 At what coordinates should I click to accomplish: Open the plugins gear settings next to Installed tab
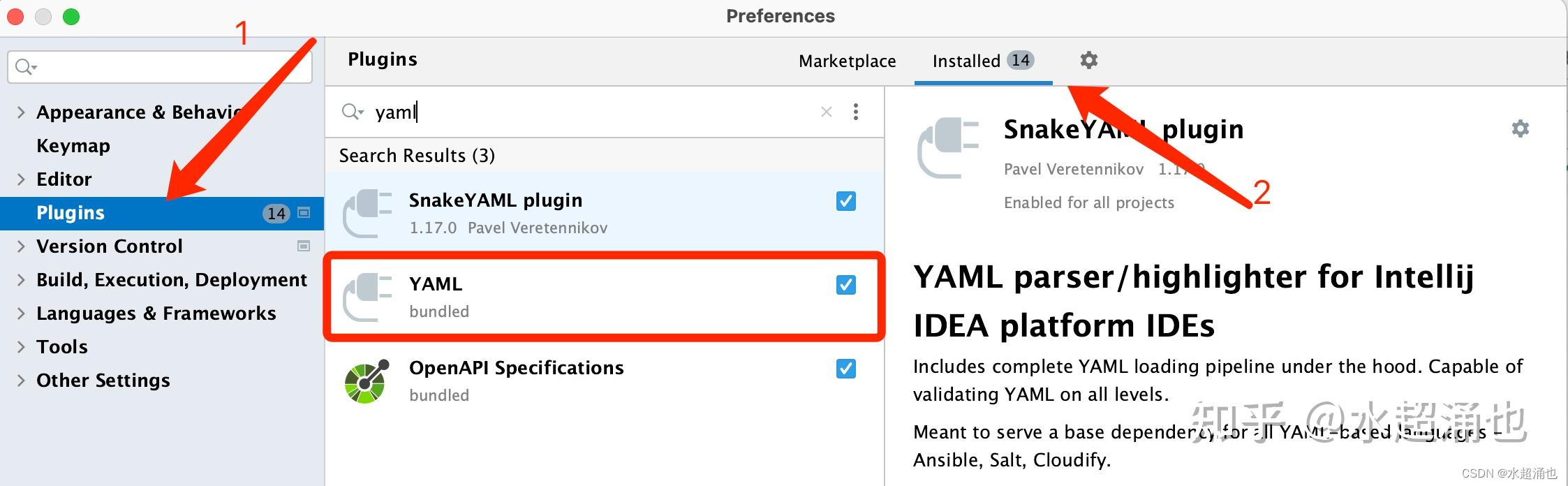[x=1088, y=60]
